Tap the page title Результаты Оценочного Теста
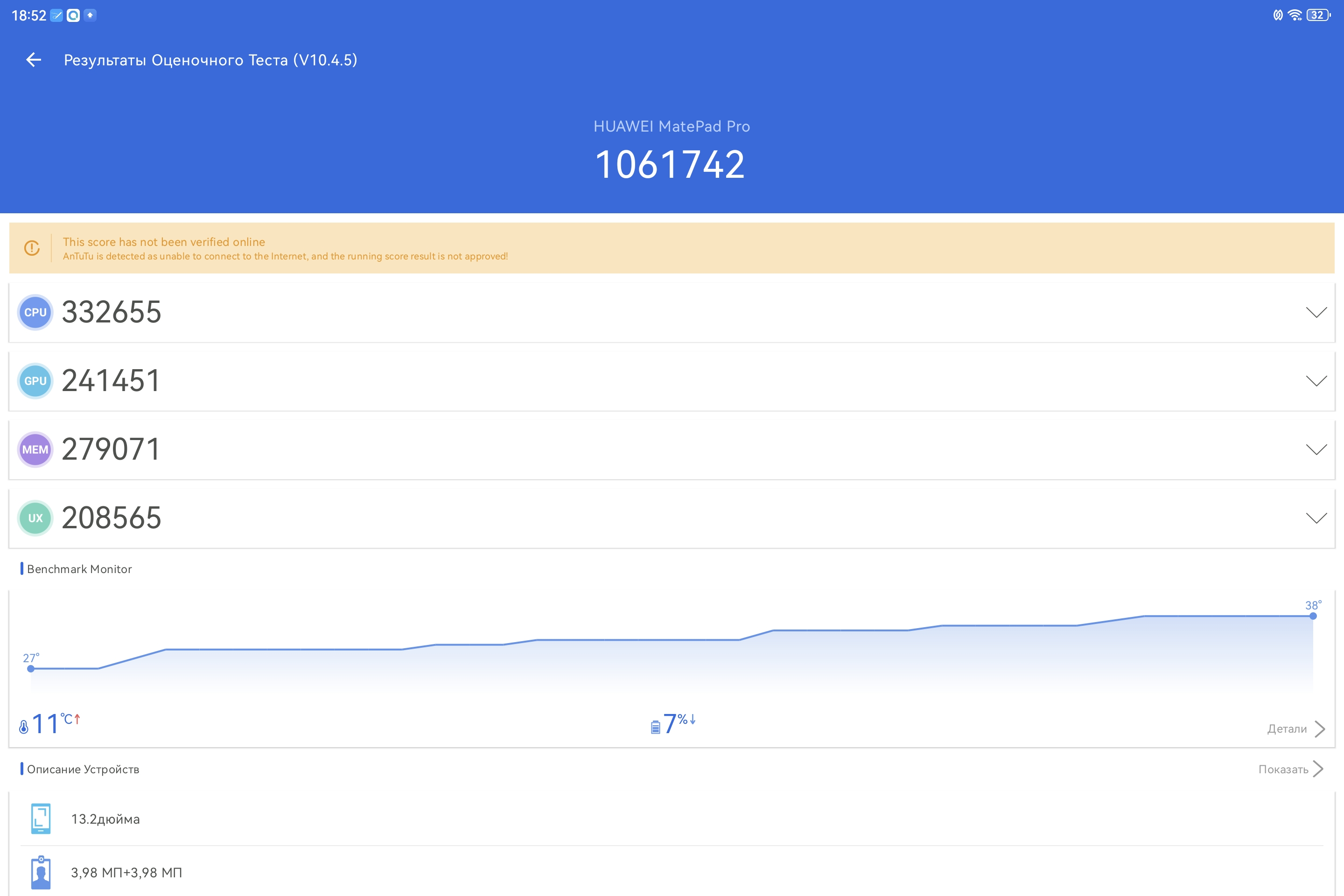The width and height of the screenshot is (1344, 896). (x=210, y=60)
